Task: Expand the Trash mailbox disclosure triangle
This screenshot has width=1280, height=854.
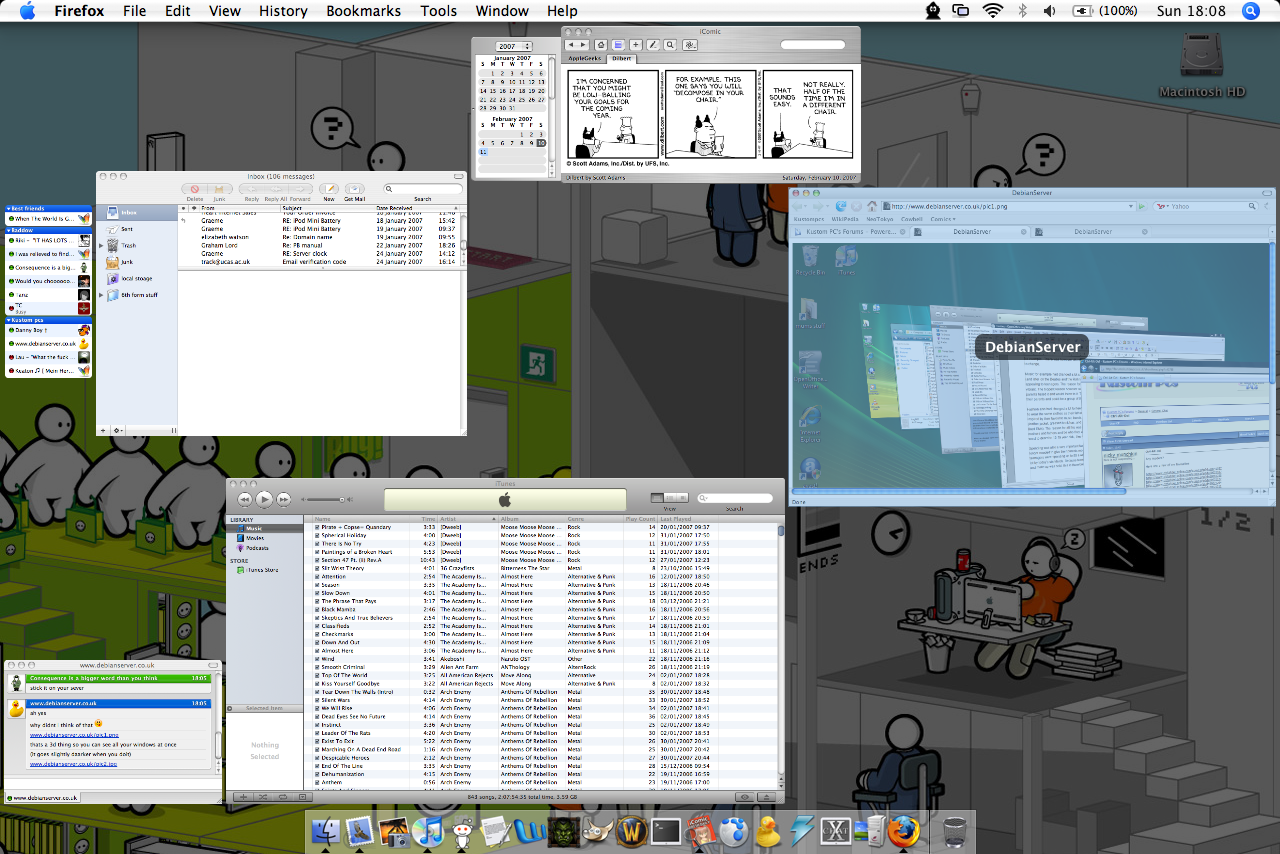Action: coord(100,245)
